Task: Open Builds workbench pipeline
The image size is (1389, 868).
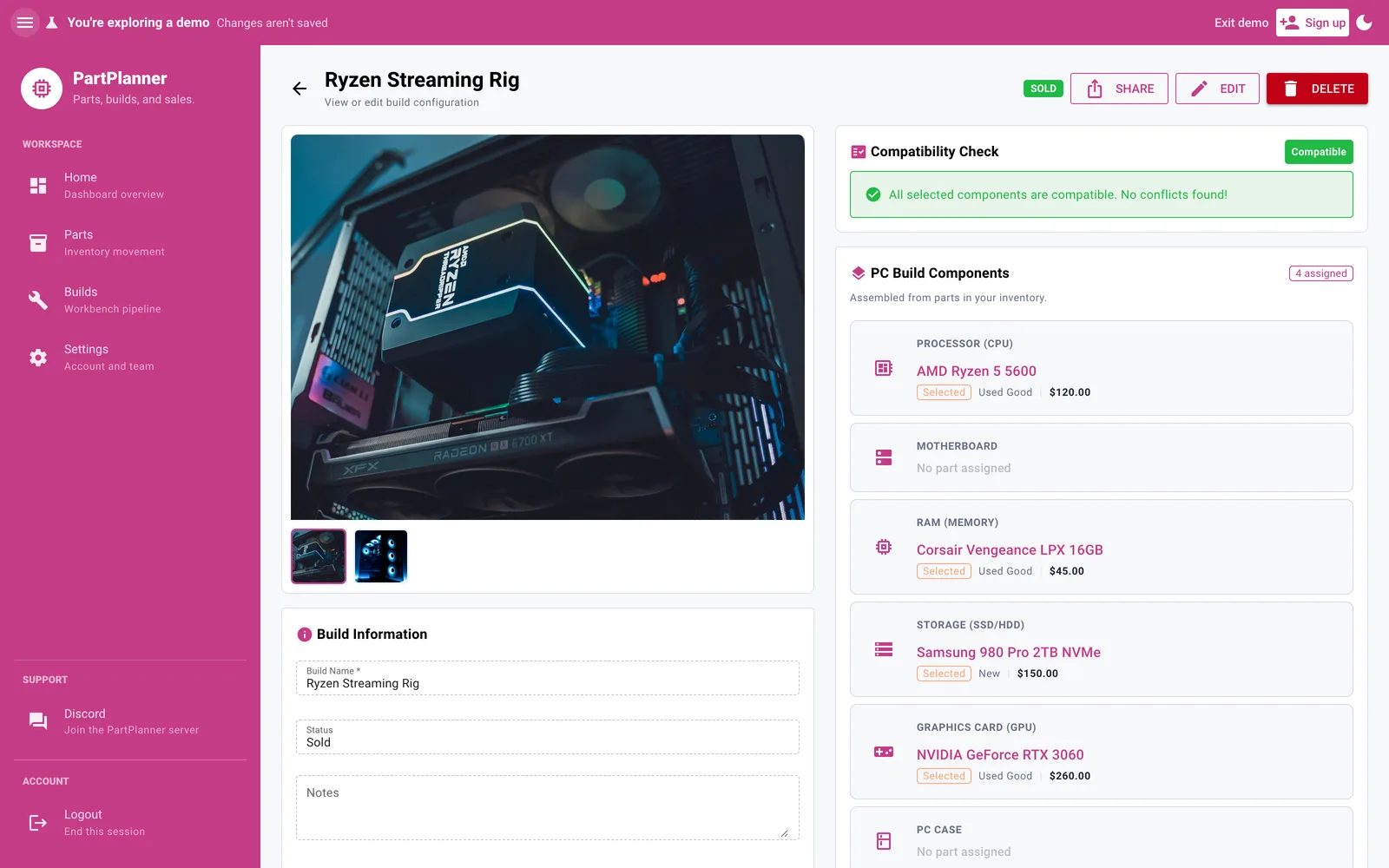Action: (x=130, y=300)
